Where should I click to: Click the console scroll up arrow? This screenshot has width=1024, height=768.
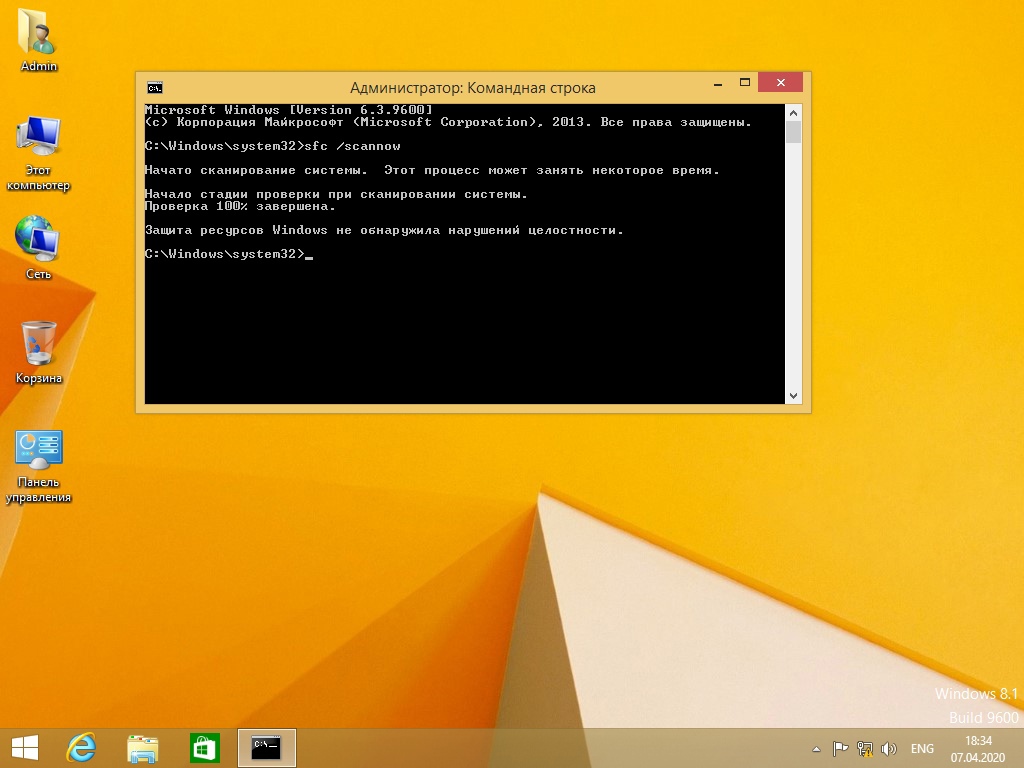793,111
